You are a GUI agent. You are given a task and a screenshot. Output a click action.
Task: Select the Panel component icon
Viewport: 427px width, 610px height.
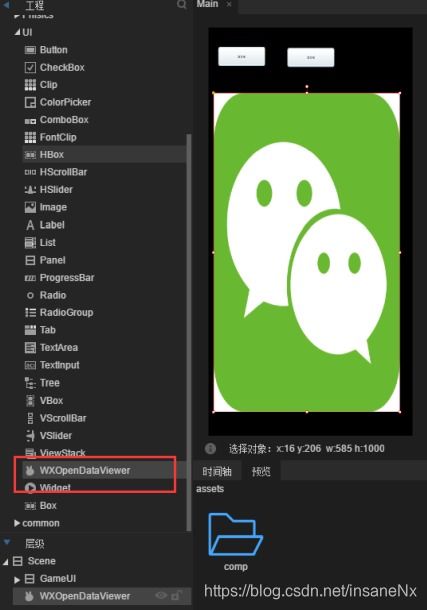pos(30,260)
